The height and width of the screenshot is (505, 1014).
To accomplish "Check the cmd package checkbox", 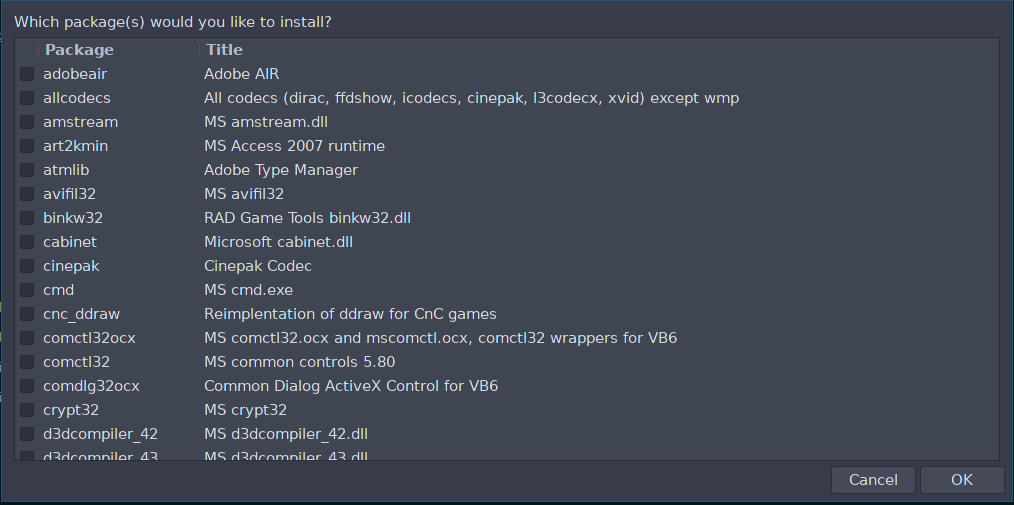I will tap(27, 290).
